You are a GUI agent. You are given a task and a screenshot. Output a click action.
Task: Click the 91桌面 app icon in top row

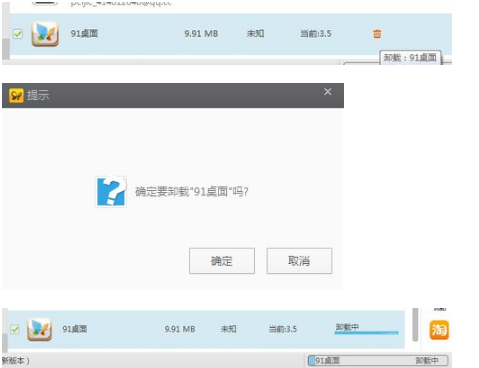tap(45, 33)
